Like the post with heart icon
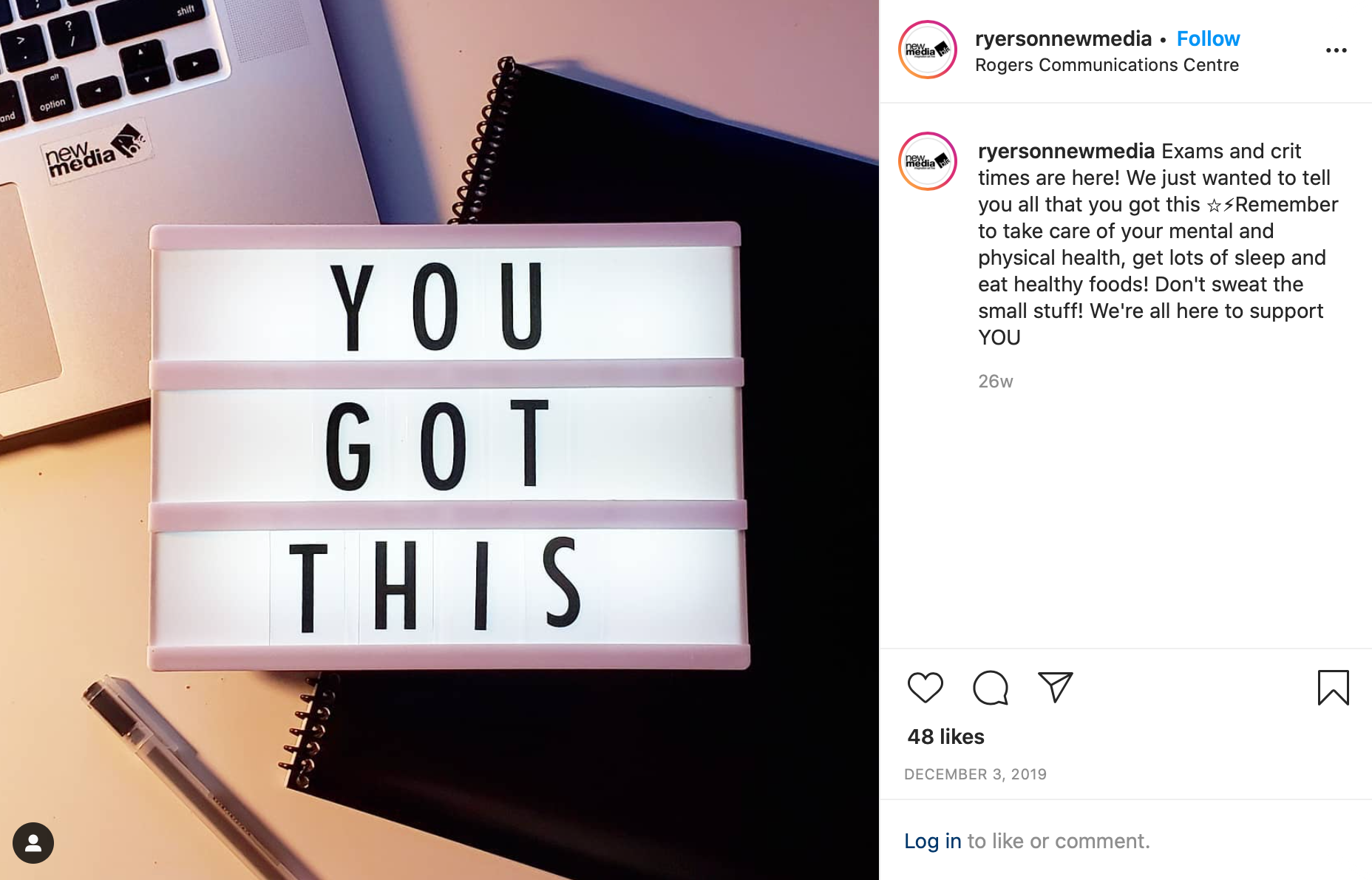Viewport: 1372px width, 880px height. 925,688
